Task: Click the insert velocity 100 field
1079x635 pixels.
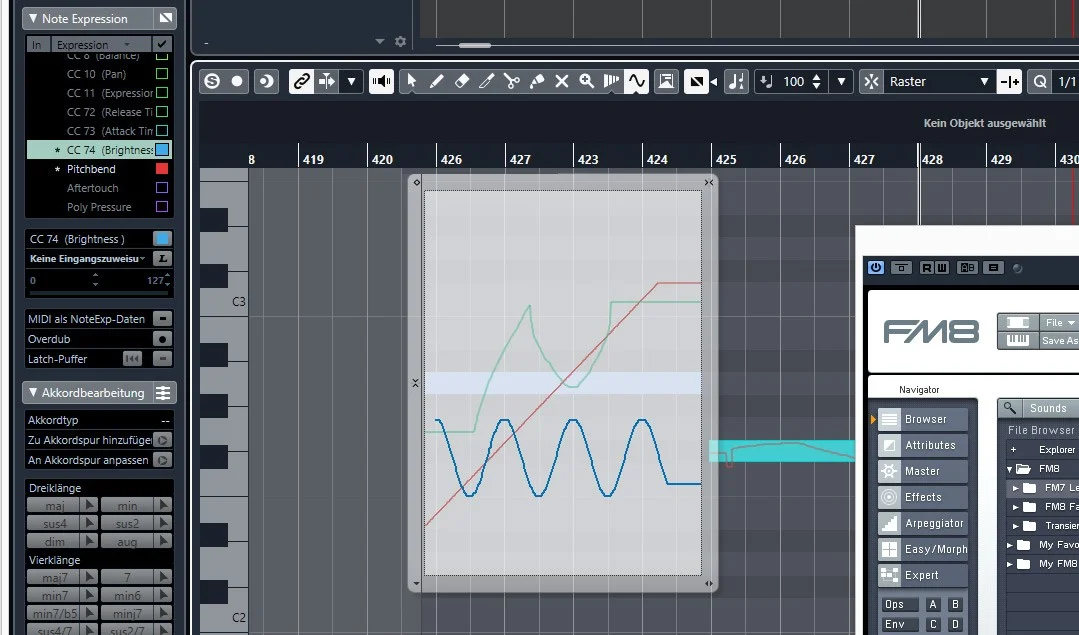Action: click(x=793, y=81)
